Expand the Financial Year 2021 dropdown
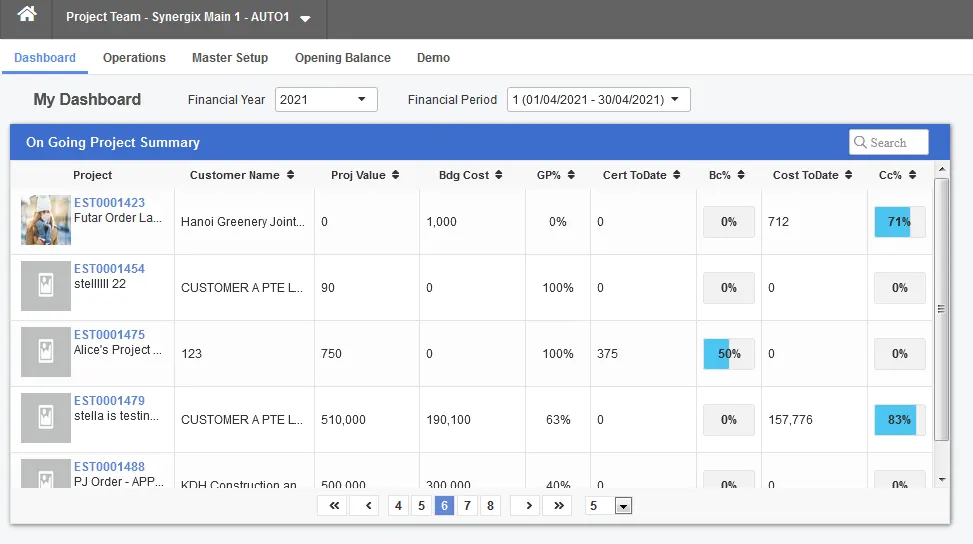The height and width of the screenshot is (544, 973). (326, 99)
